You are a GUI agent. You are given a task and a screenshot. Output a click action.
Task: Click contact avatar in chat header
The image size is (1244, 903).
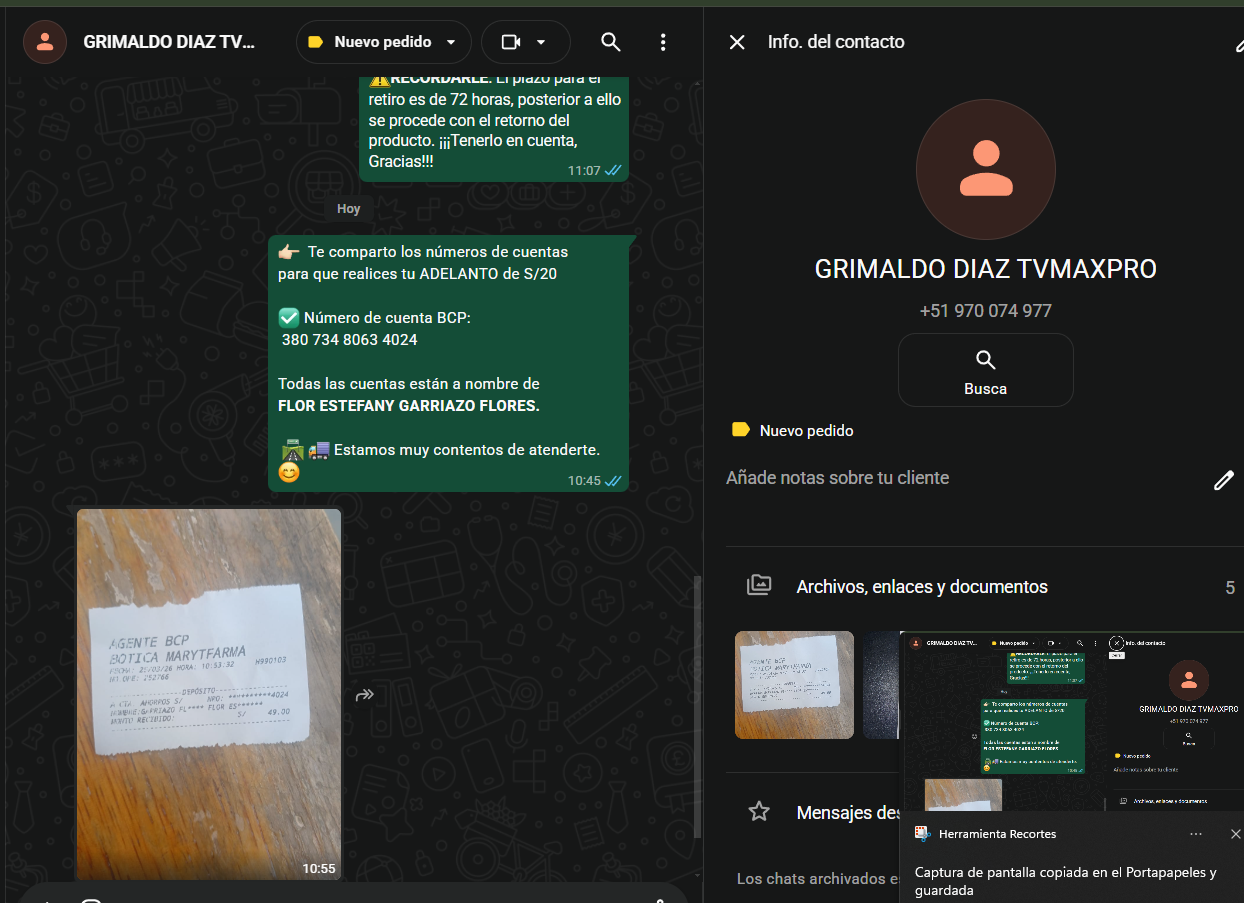point(45,42)
